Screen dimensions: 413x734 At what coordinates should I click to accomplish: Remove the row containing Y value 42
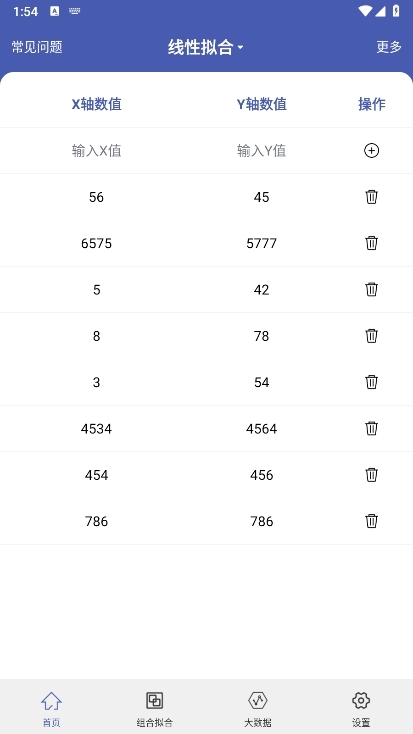coord(371,290)
